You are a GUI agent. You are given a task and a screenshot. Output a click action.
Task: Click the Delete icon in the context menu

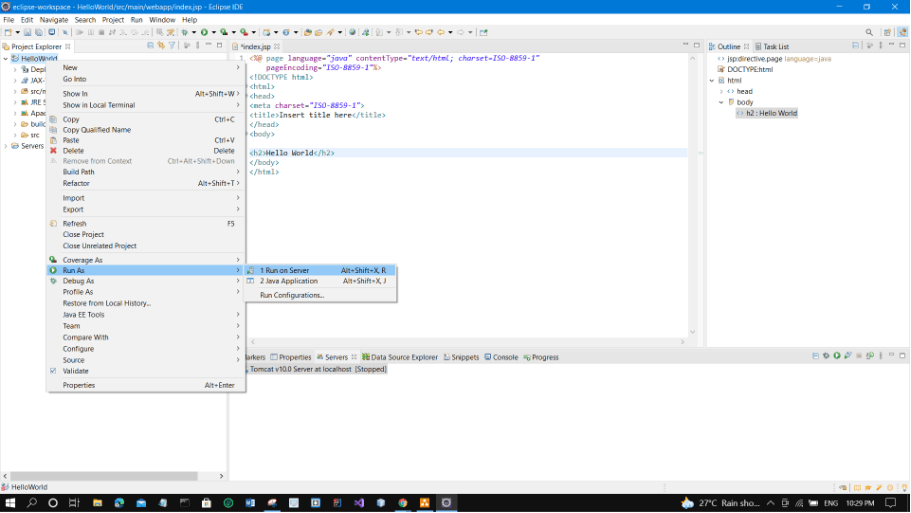pos(53,151)
